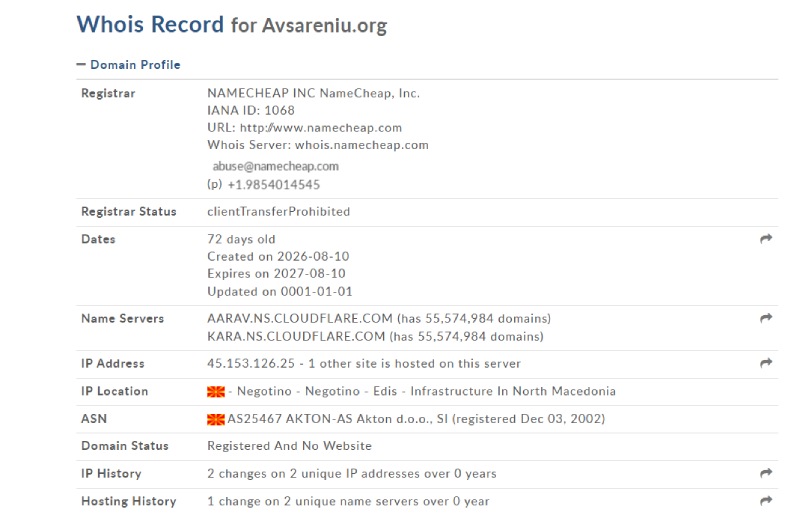Click NAMECHEAP INC NameCheap, Inc. text

click(x=313, y=93)
